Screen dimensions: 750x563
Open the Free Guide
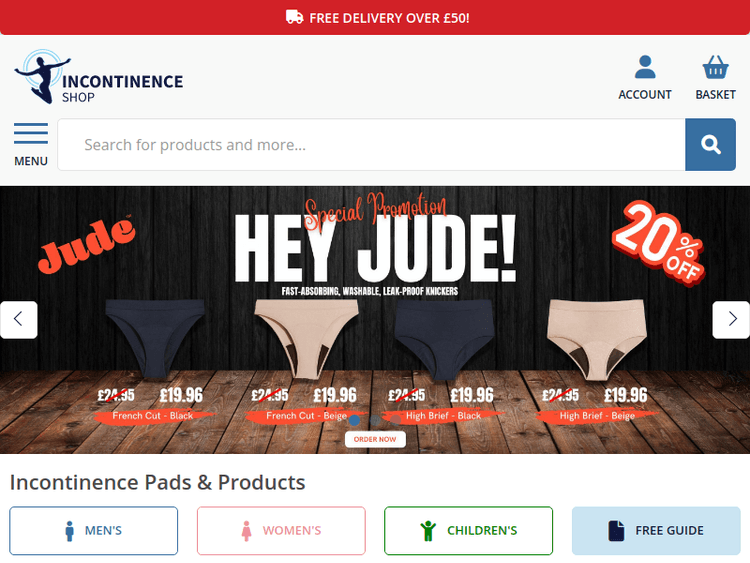[x=656, y=530]
